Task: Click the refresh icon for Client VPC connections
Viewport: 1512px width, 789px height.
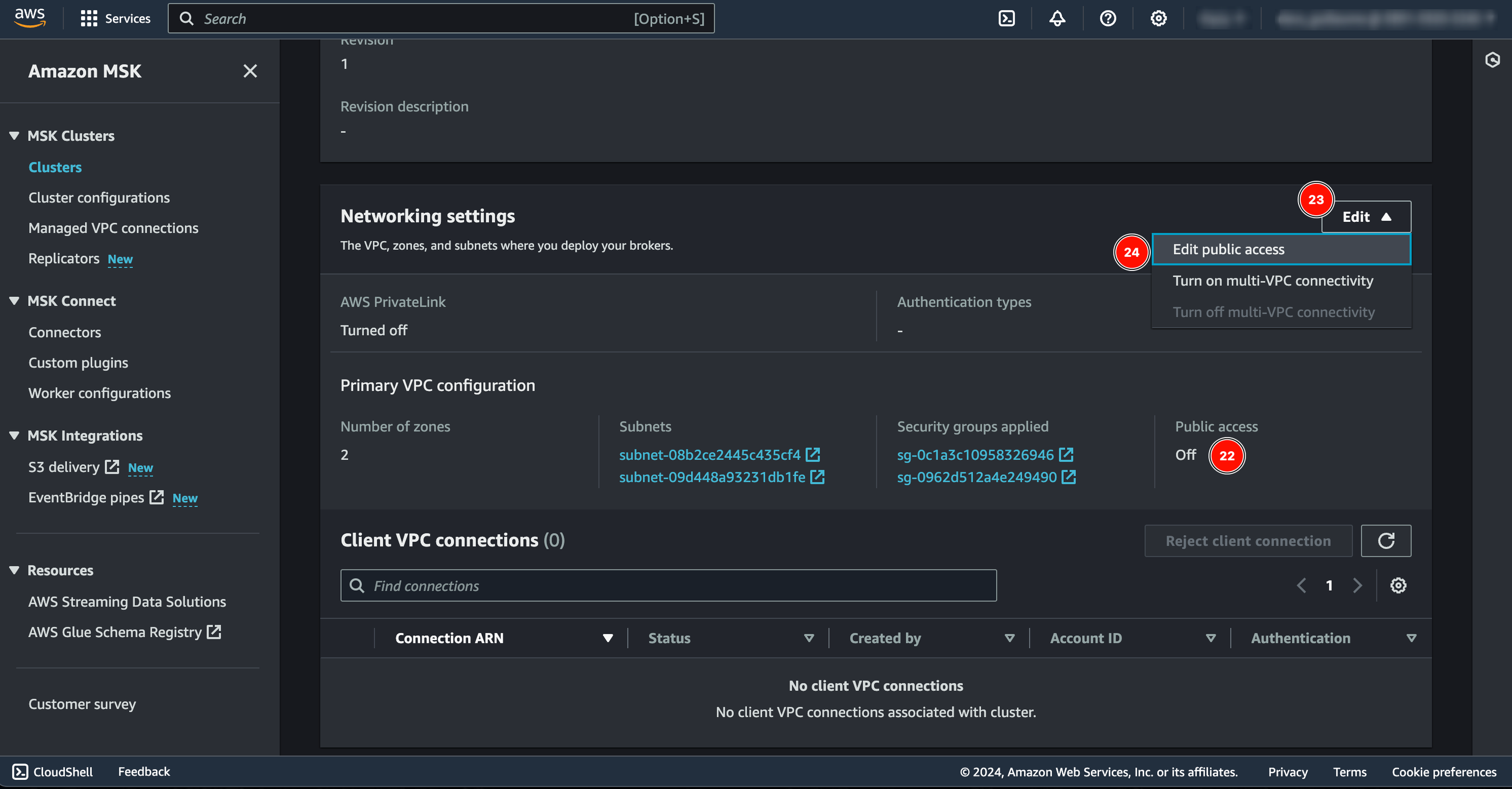Action: (1386, 540)
